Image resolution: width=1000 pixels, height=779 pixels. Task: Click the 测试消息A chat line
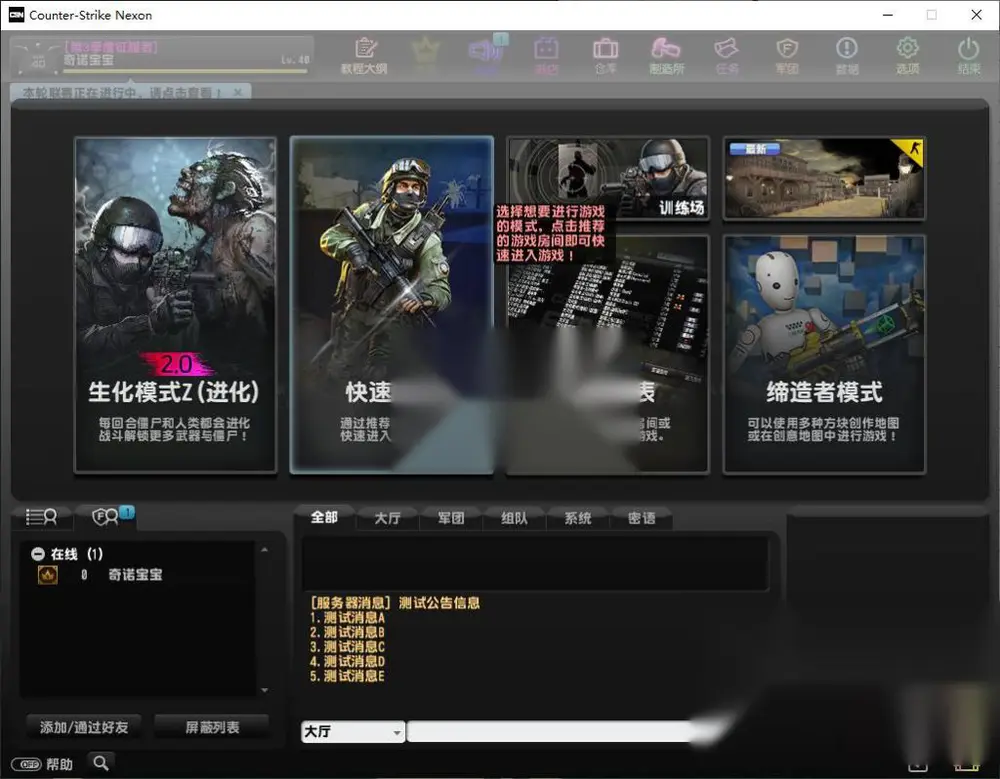tap(348, 618)
